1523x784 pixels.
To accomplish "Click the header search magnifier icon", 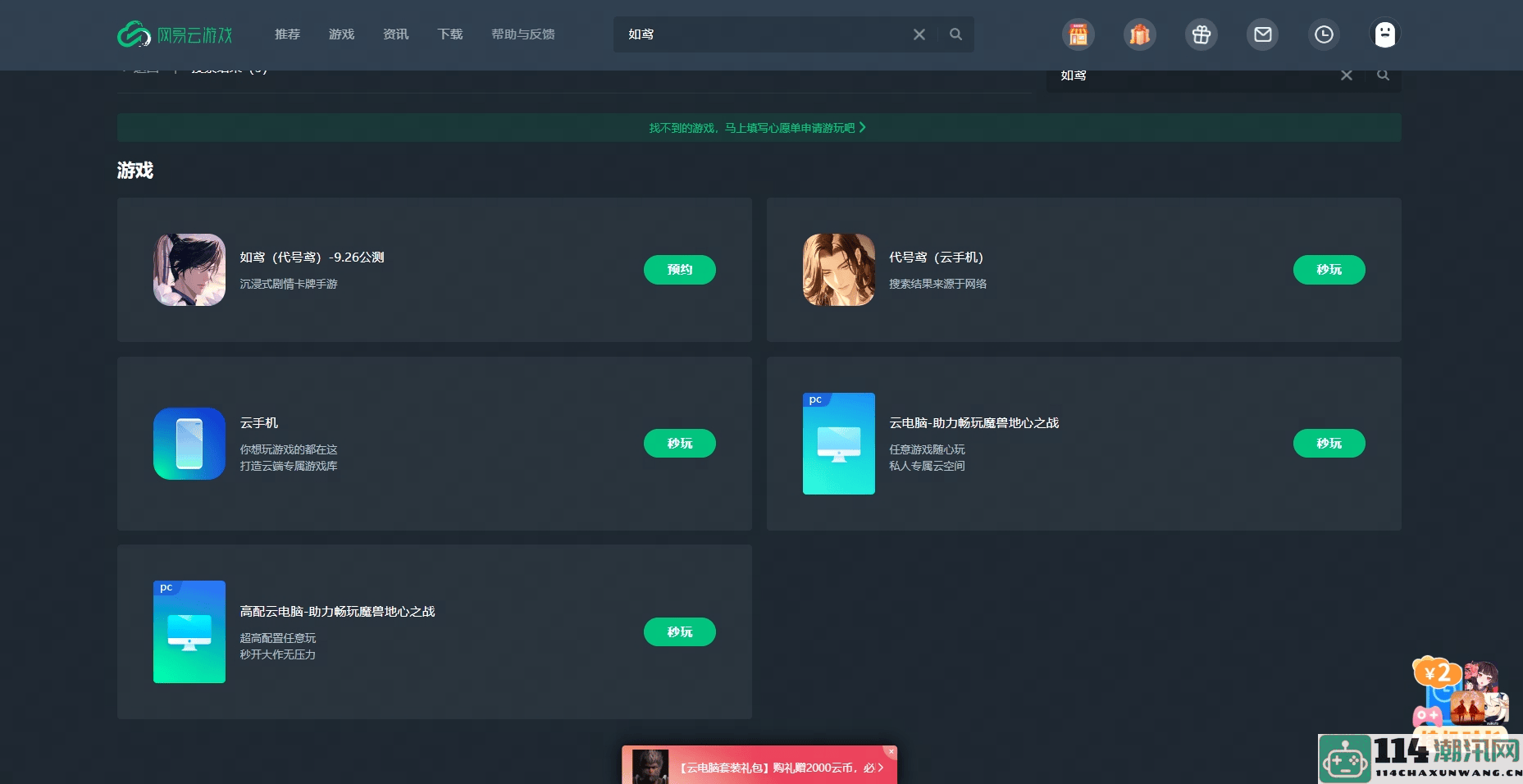I will [x=955, y=34].
